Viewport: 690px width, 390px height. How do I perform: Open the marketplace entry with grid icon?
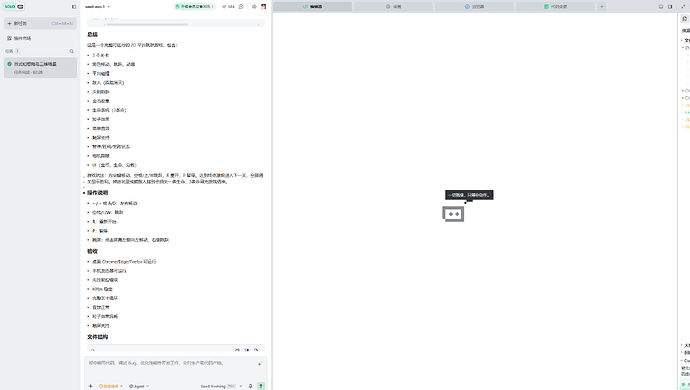(19, 38)
